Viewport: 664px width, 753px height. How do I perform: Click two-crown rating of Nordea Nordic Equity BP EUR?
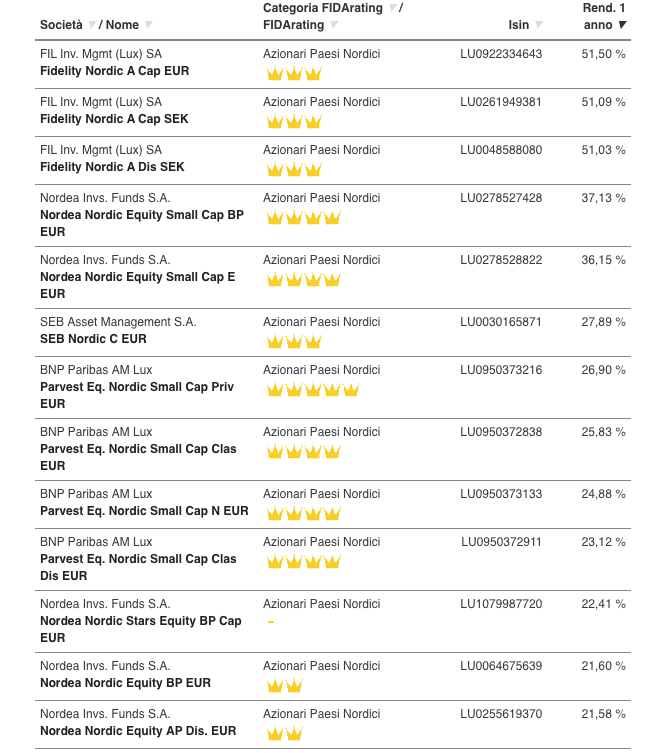(x=284, y=685)
